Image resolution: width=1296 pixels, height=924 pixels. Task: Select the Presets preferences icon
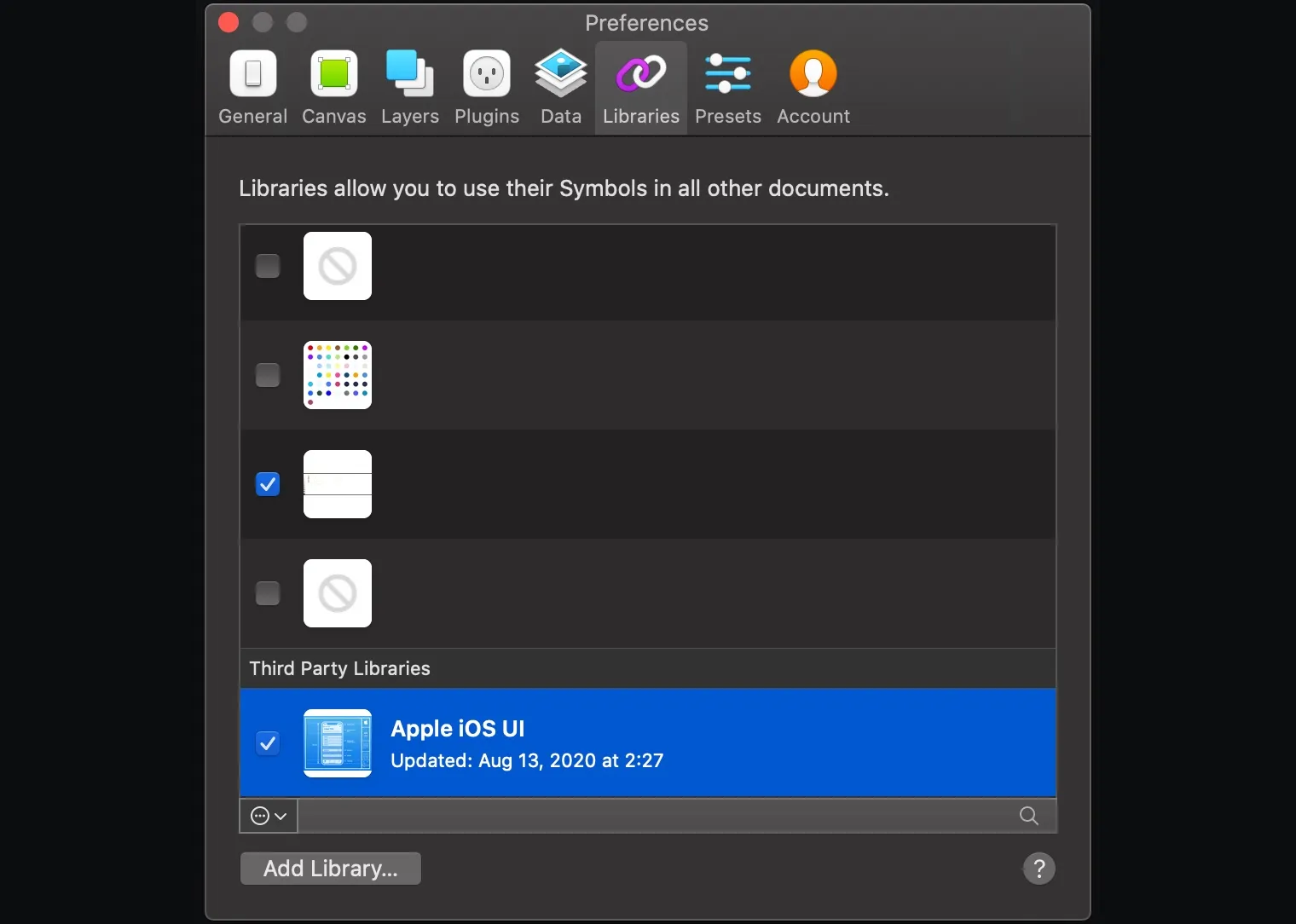tap(727, 88)
